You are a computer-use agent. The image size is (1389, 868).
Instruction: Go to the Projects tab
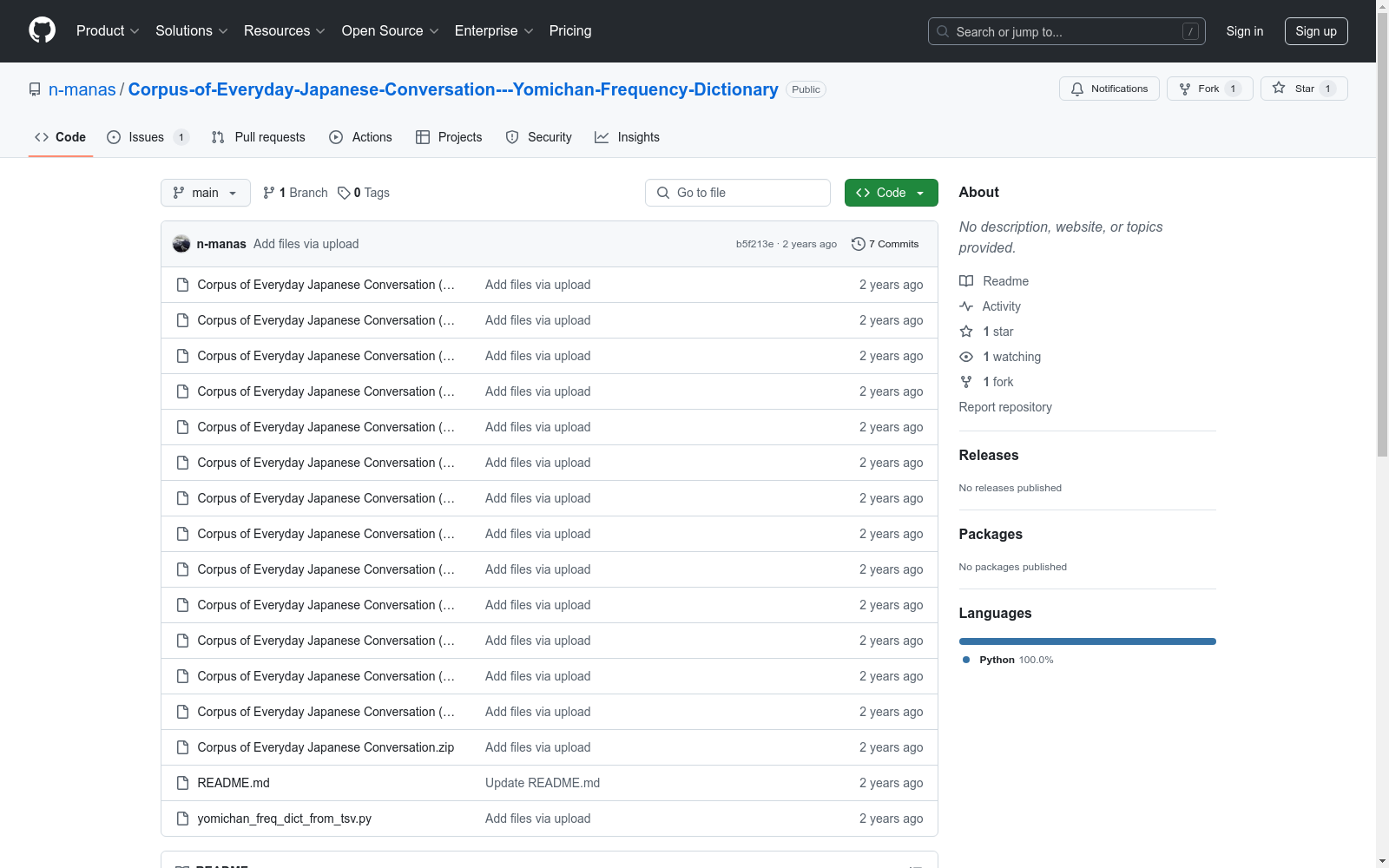pos(449,137)
